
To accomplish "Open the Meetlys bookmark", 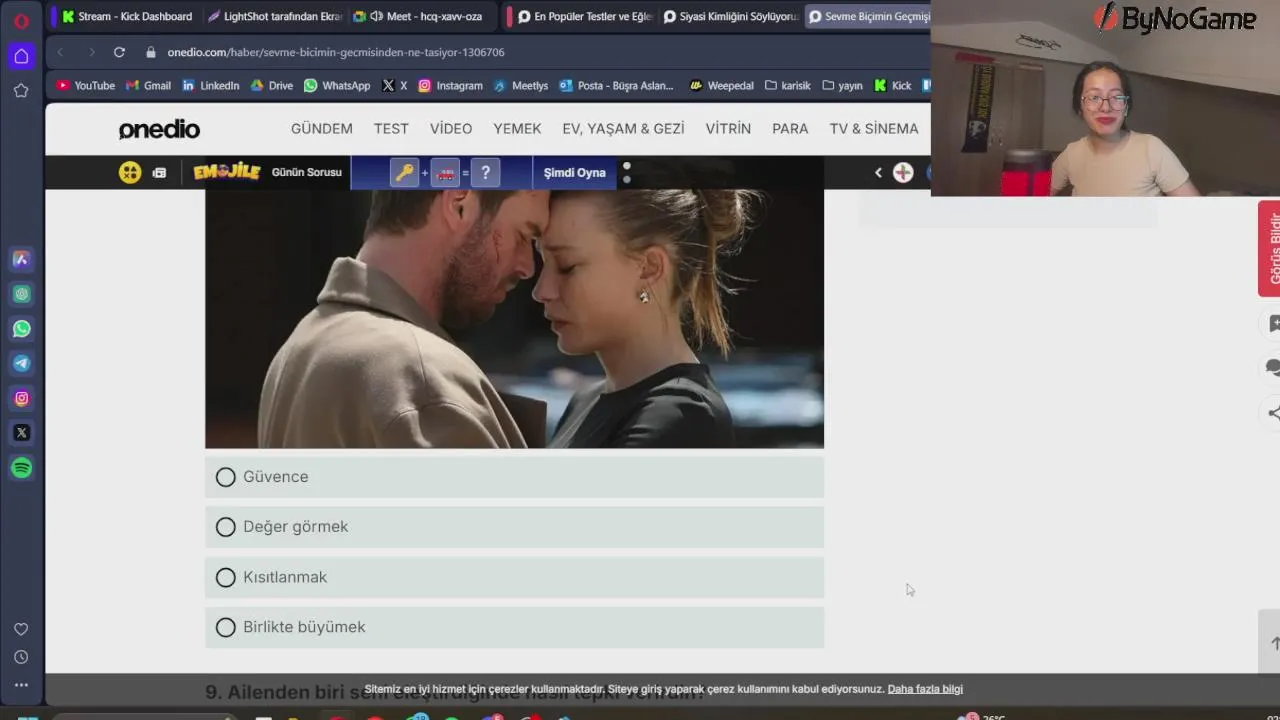I will click(521, 86).
